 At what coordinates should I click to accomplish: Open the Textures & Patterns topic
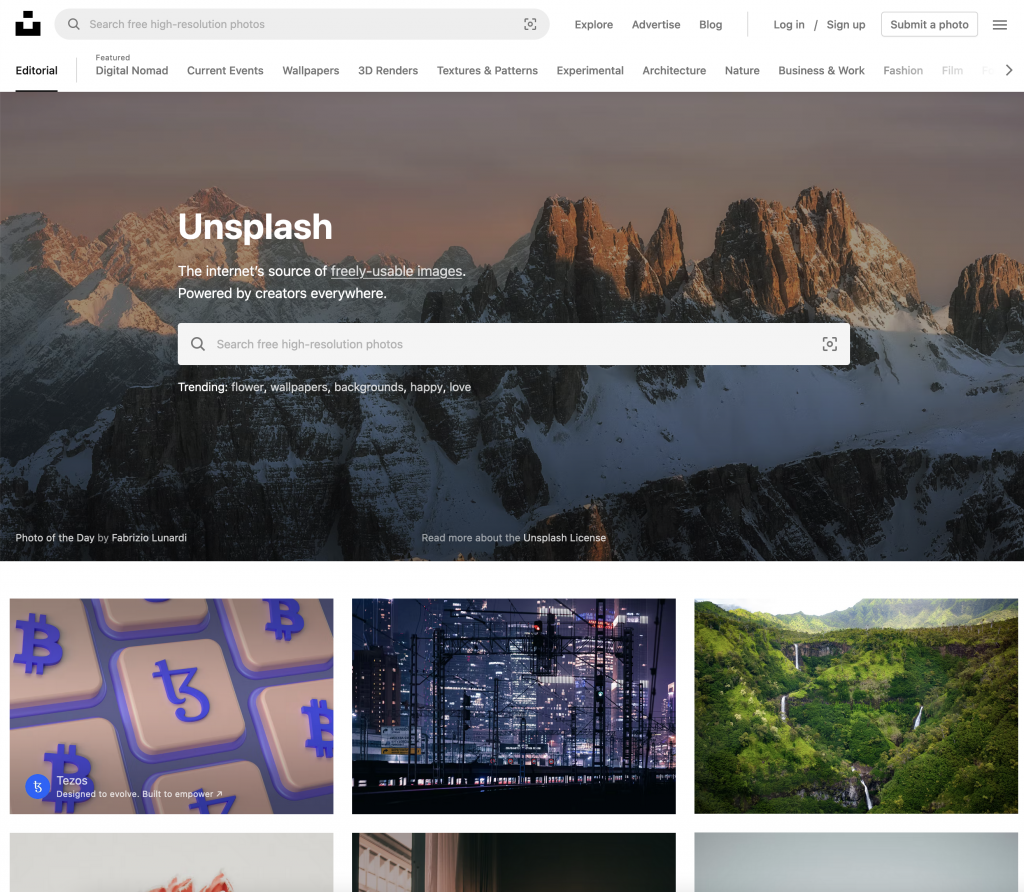click(x=487, y=71)
